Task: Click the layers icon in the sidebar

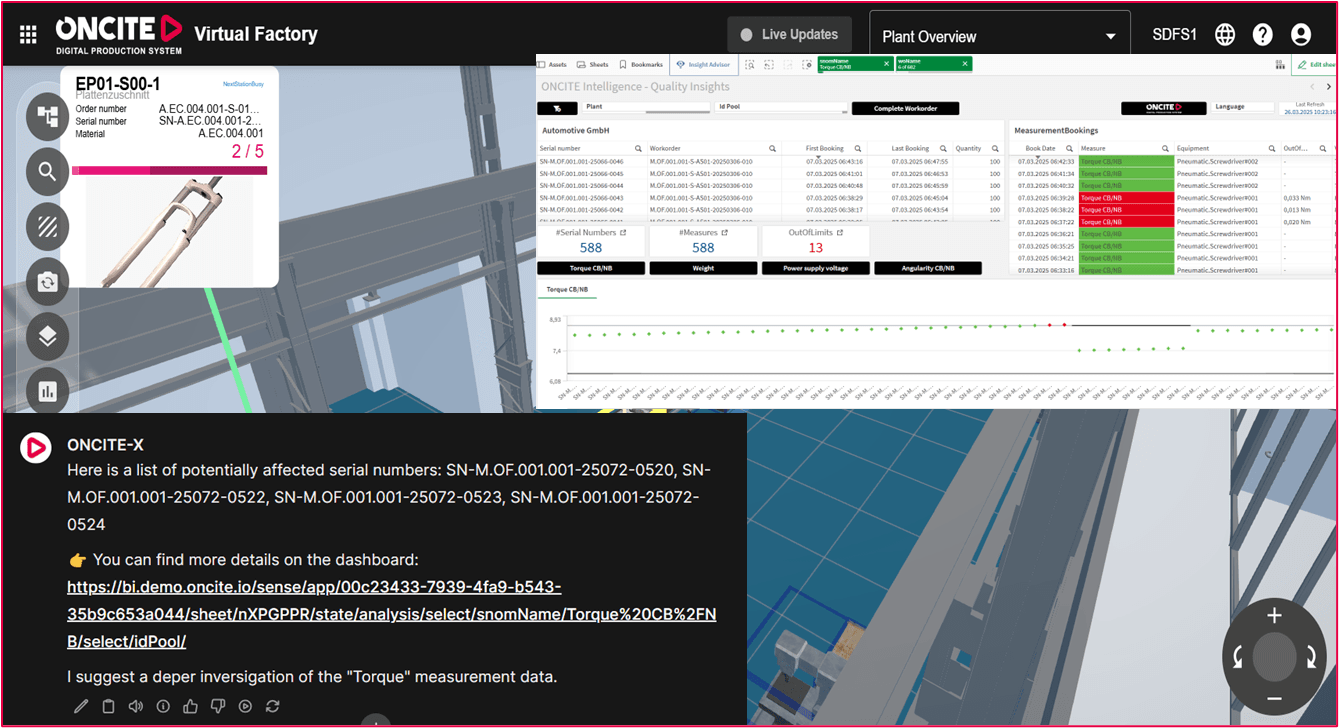Action: click(x=47, y=336)
